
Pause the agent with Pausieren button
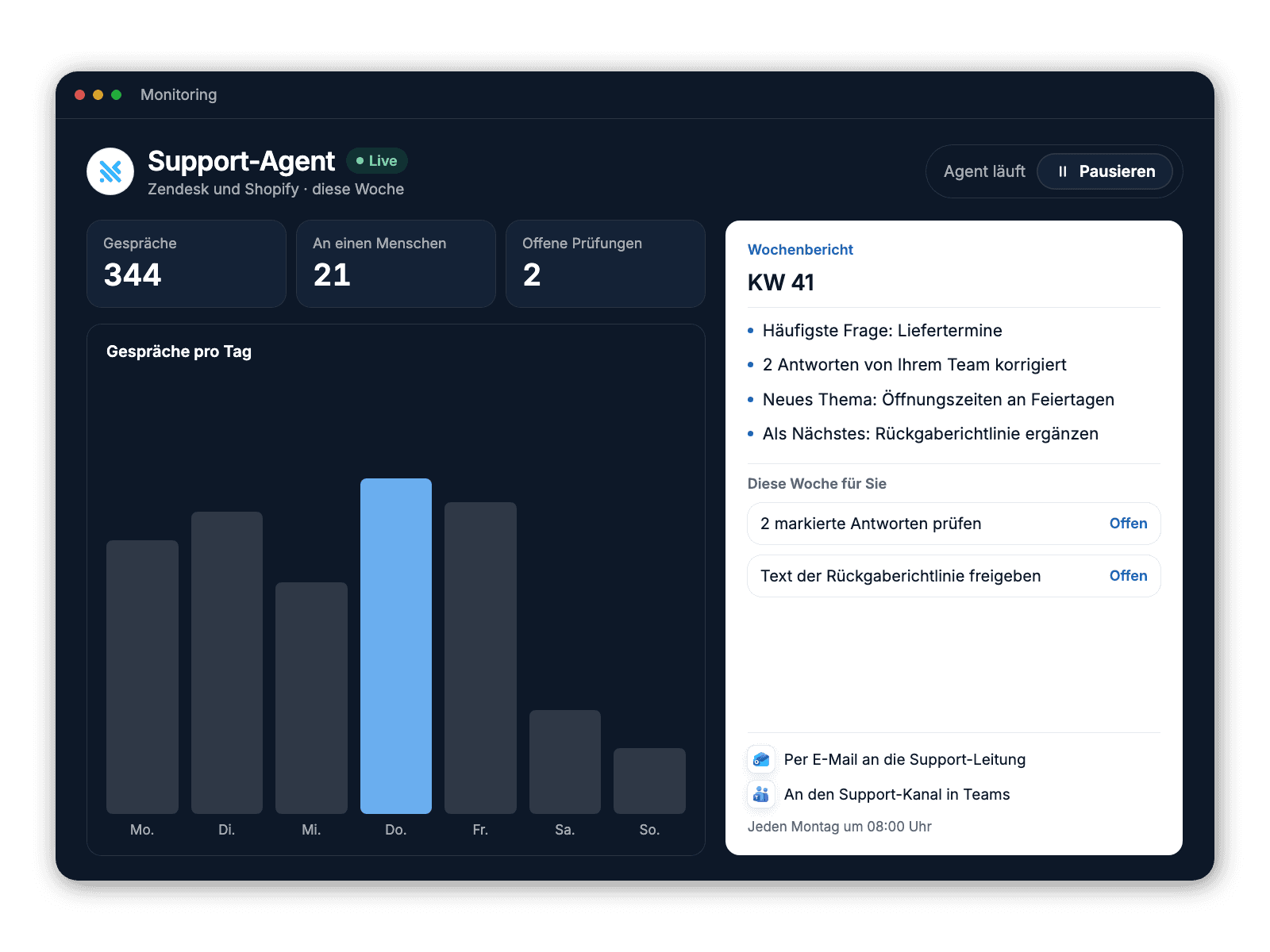click(1105, 171)
